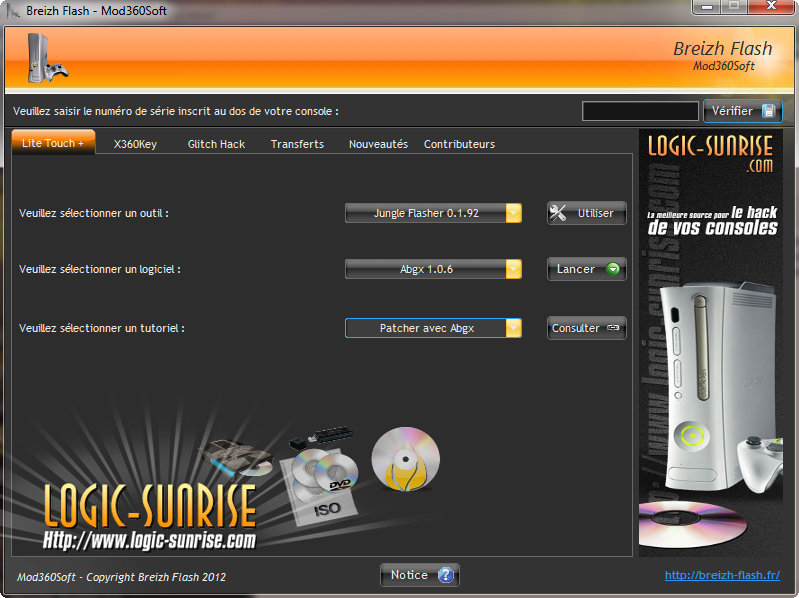This screenshot has width=799, height=598.
Task: Click the USB flash drive icon
Action: pyautogui.click(x=322, y=437)
